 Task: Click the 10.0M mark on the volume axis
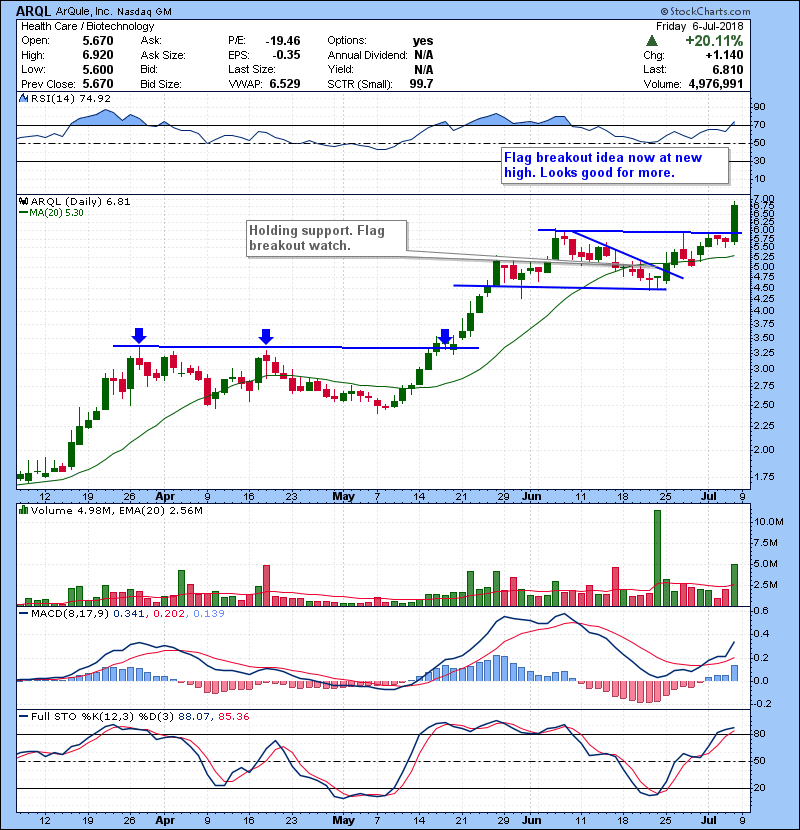pyautogui.click(x=769, y=522)
